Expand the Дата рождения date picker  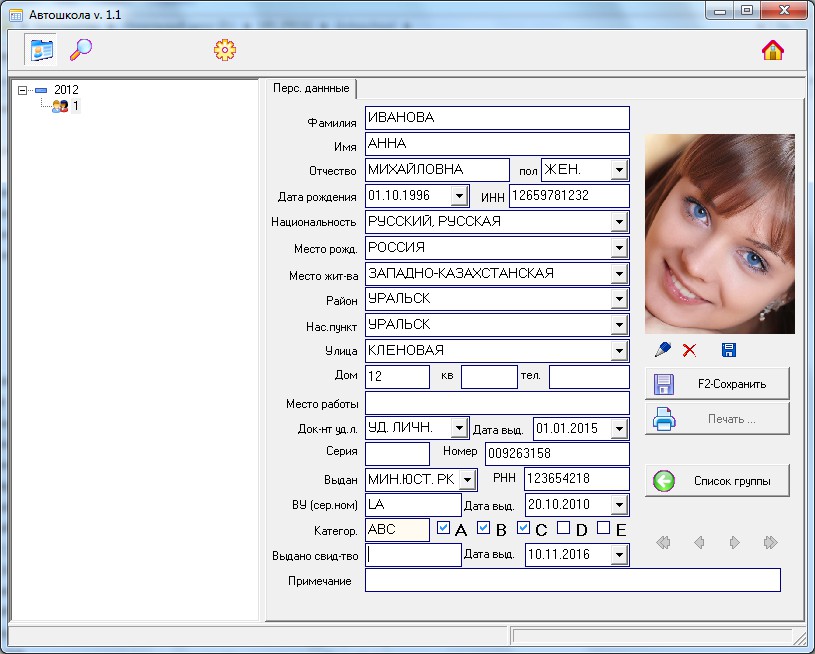pos(458,196)
